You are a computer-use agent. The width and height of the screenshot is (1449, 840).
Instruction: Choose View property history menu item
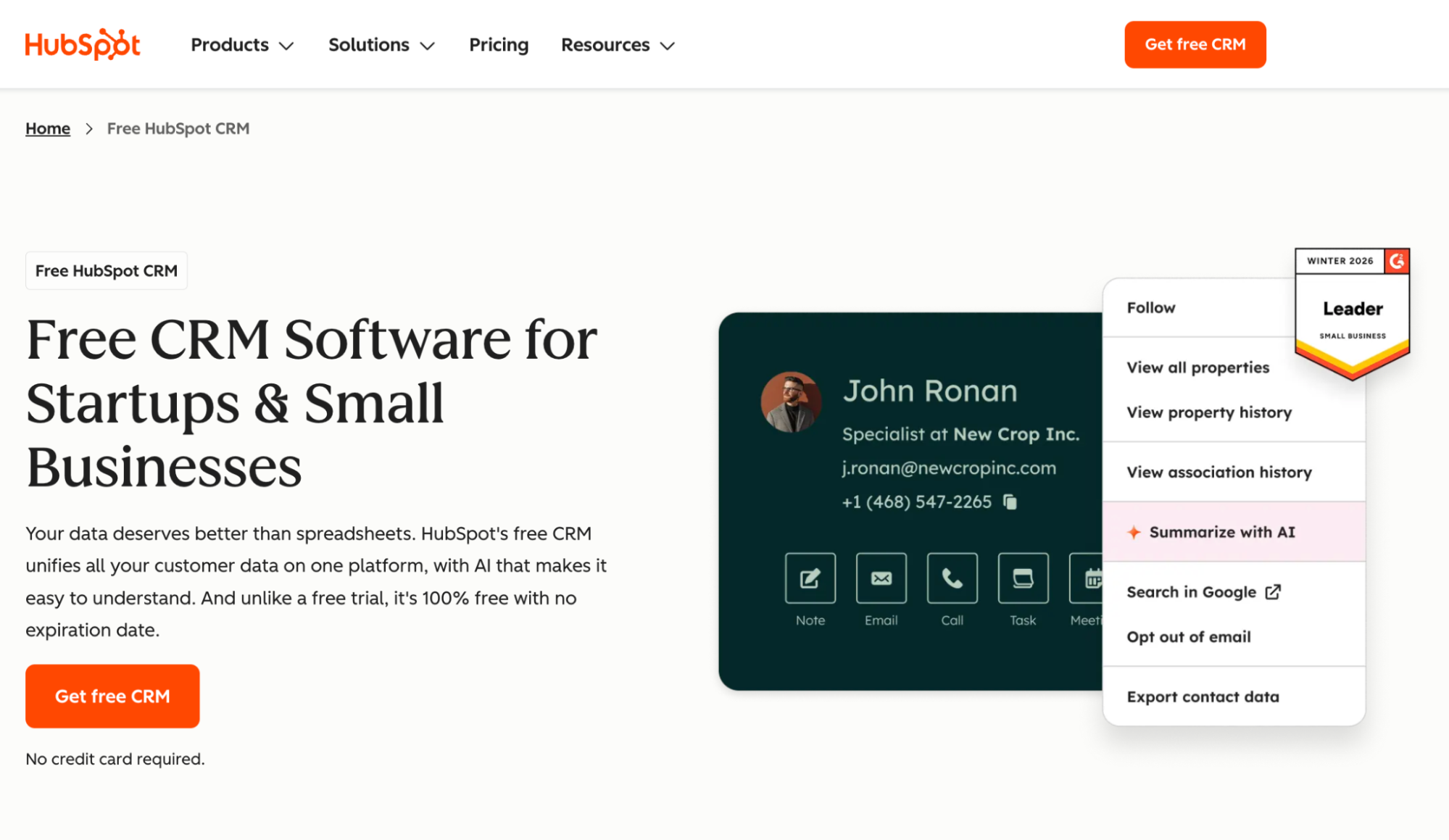click(x=1209, y=412)
